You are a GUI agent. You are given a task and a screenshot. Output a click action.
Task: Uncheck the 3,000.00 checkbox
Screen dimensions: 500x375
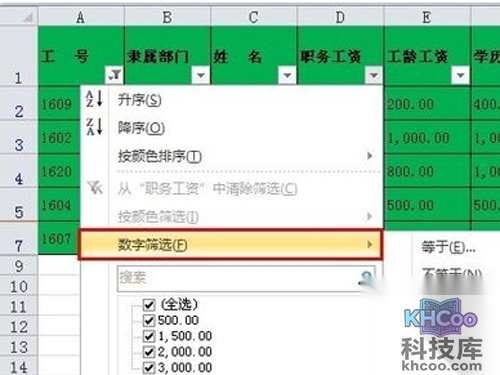[x=149, y=367]
